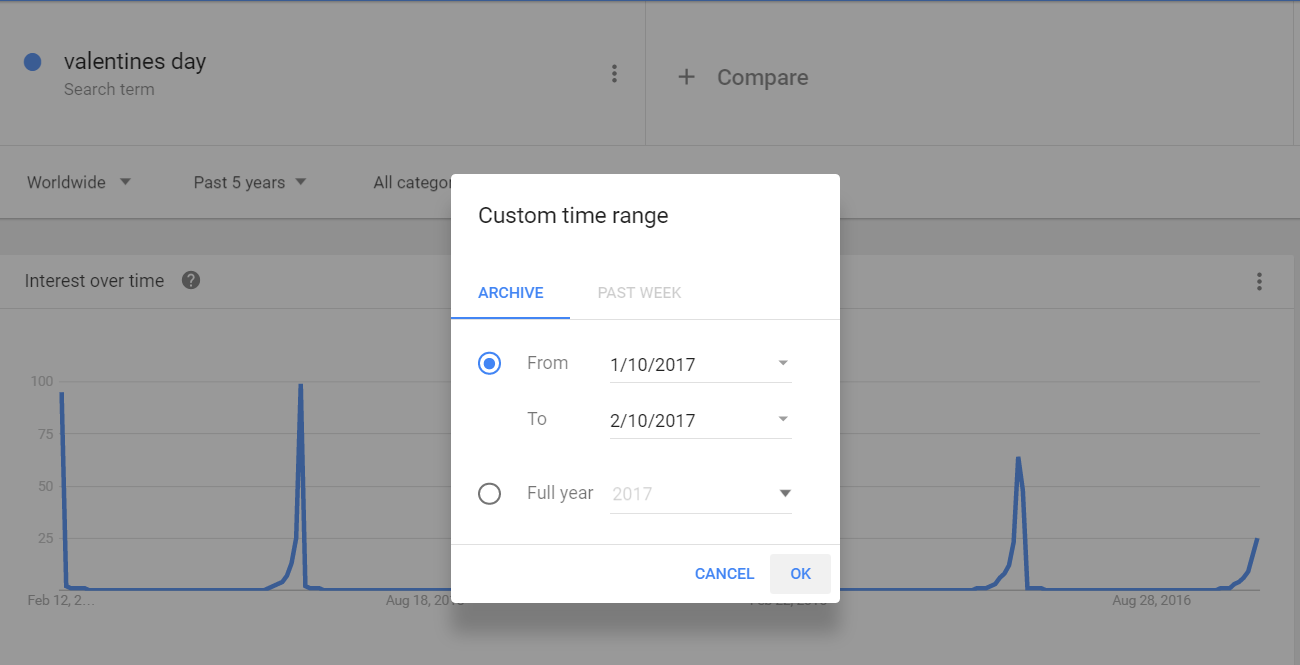This screenshot has height=665, width=1300.
Task: Click the plus icon next to Compare
Action: [686, 77]
